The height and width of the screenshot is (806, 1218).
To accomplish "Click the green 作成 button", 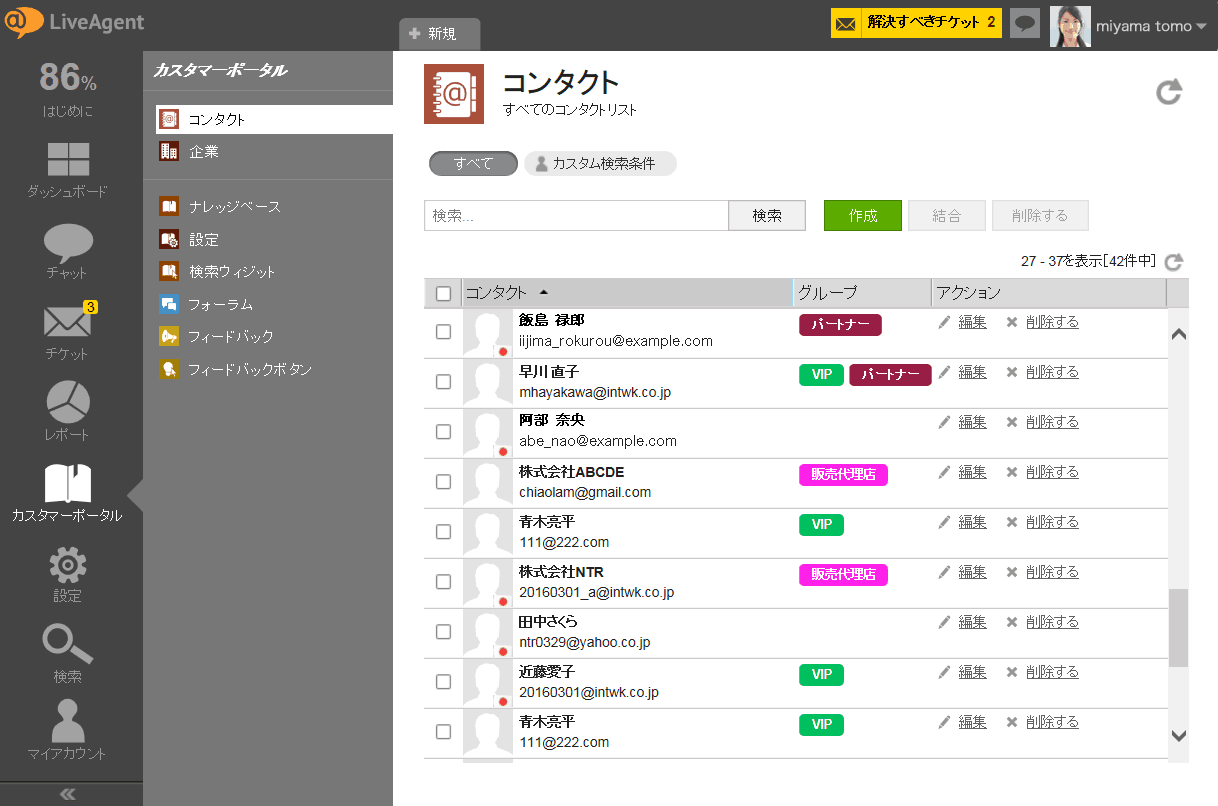I will click(x=862, y=216).
